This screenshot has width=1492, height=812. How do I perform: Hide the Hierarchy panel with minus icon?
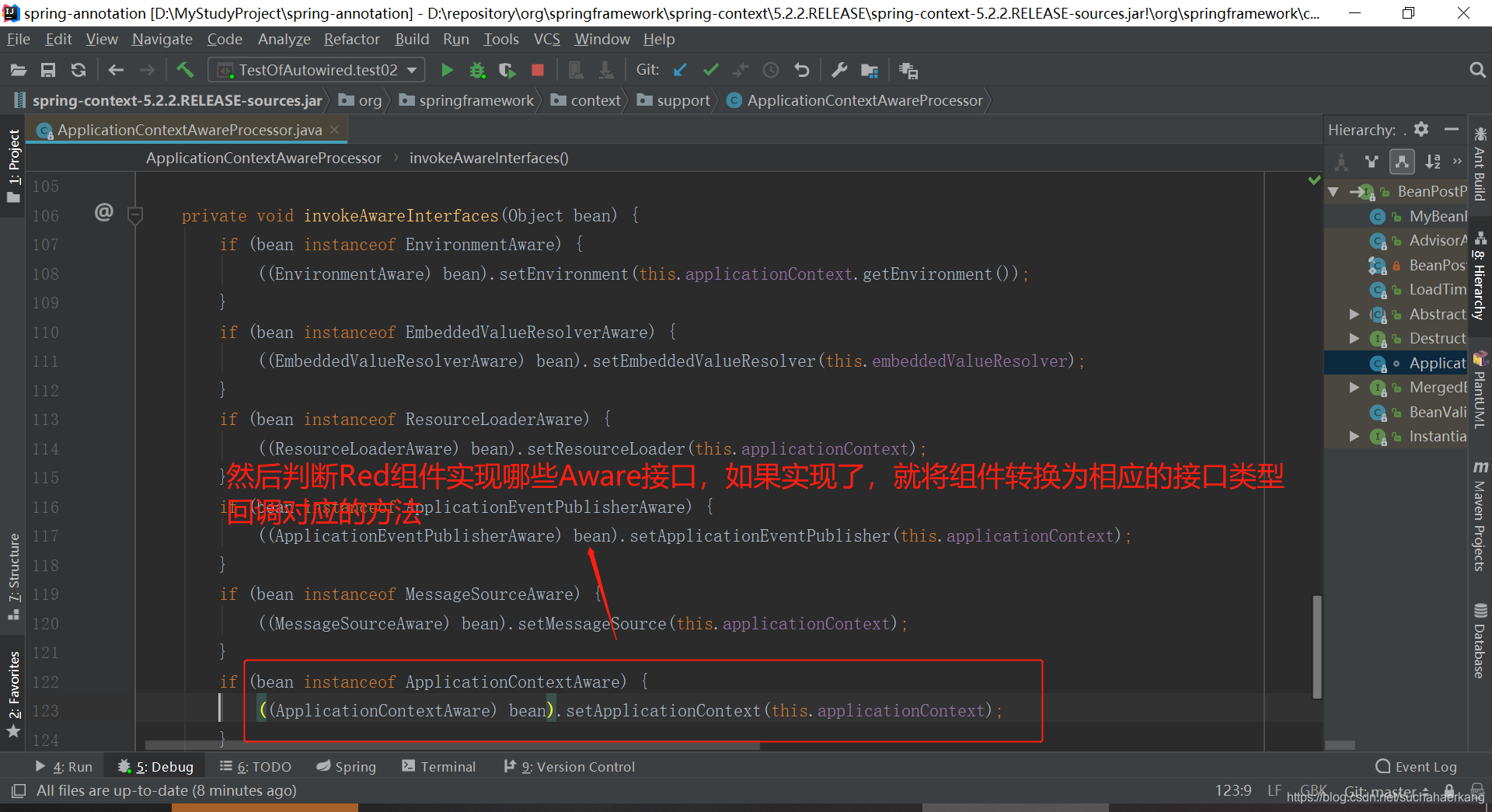coord(1451,129)
